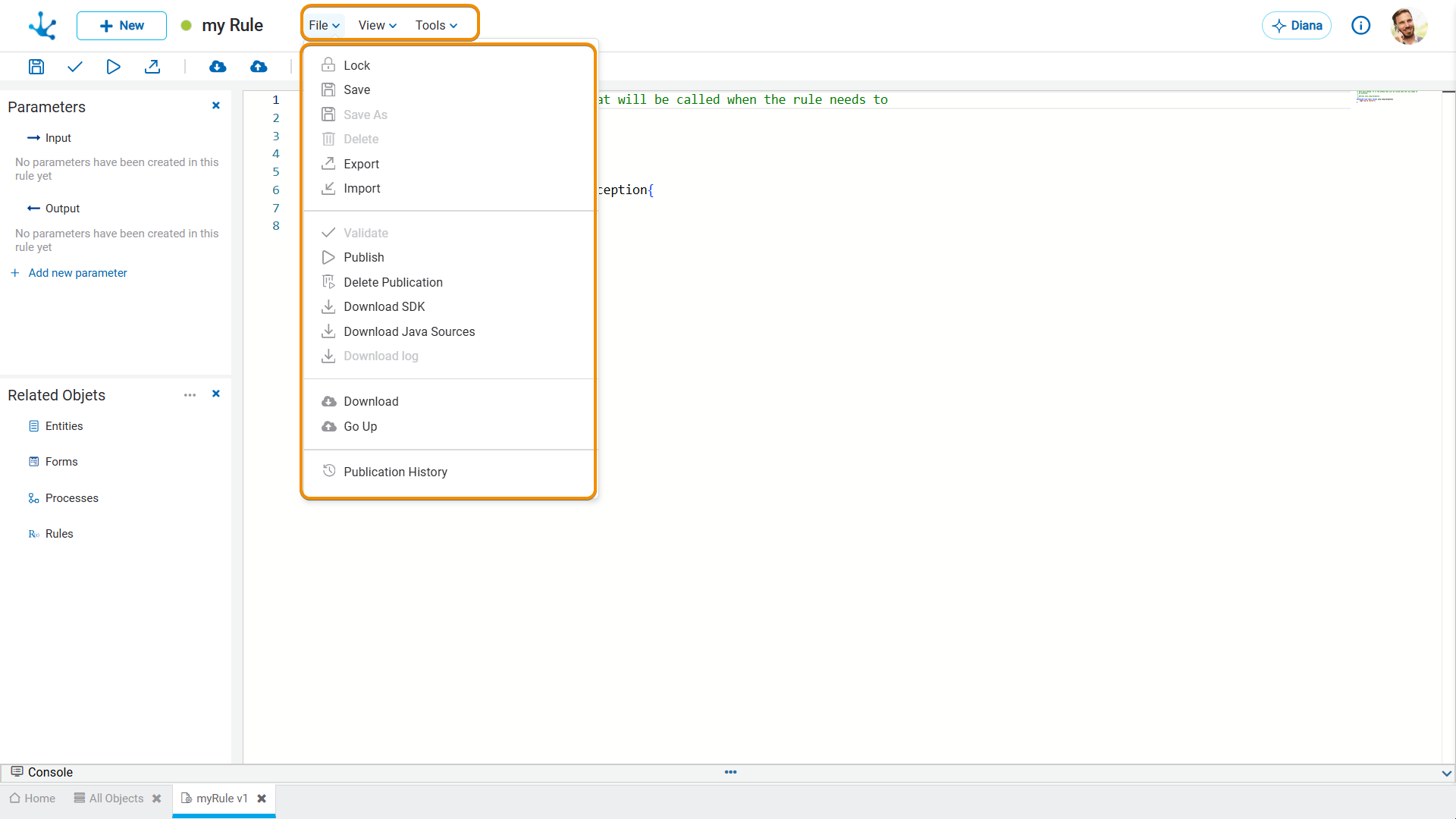This screenshot has height=819, width=1456.
Task: Open Publication History menu entry
Action: click(x=449, y=472)
